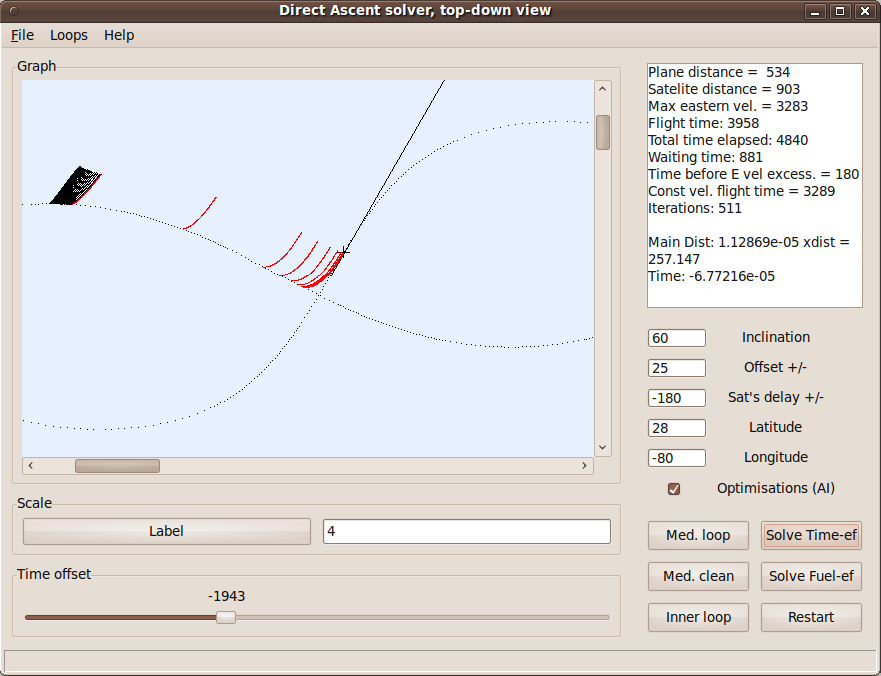Screen dimensions: 881x676
Task: Open the Loops menu
Action: 69,35
